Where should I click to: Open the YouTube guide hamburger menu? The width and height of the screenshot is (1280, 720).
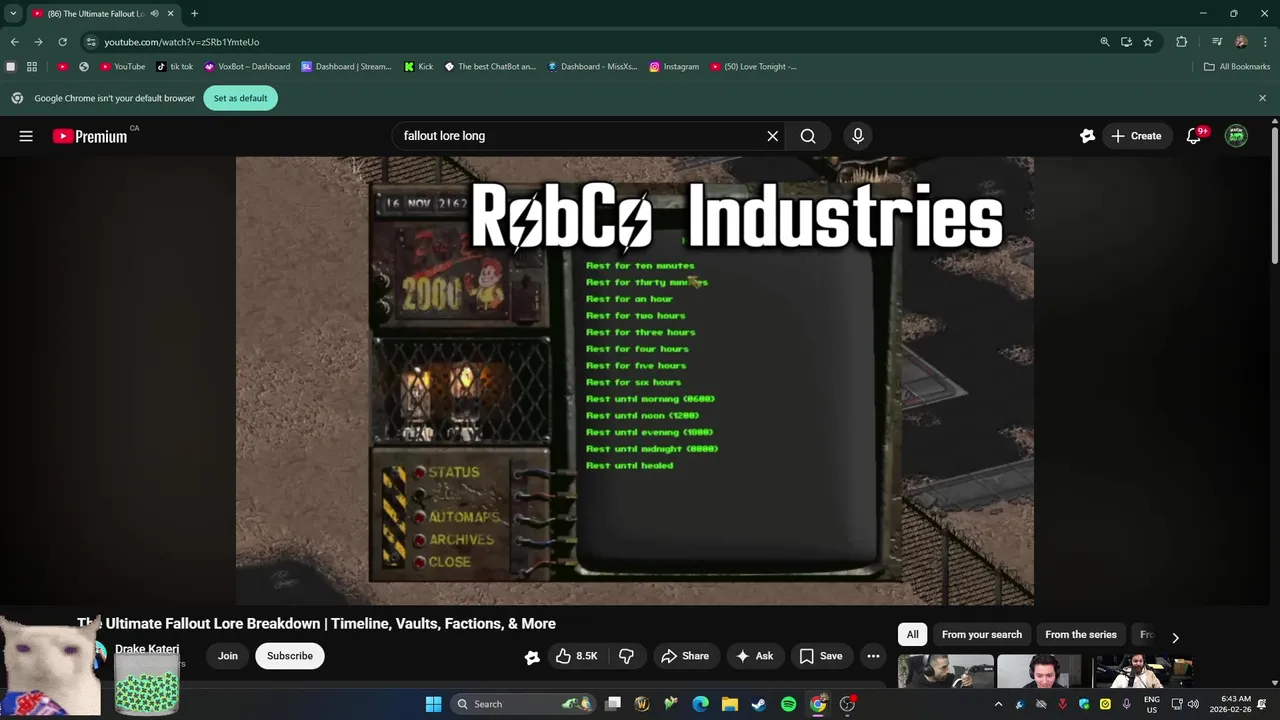[x=26, y=136]
